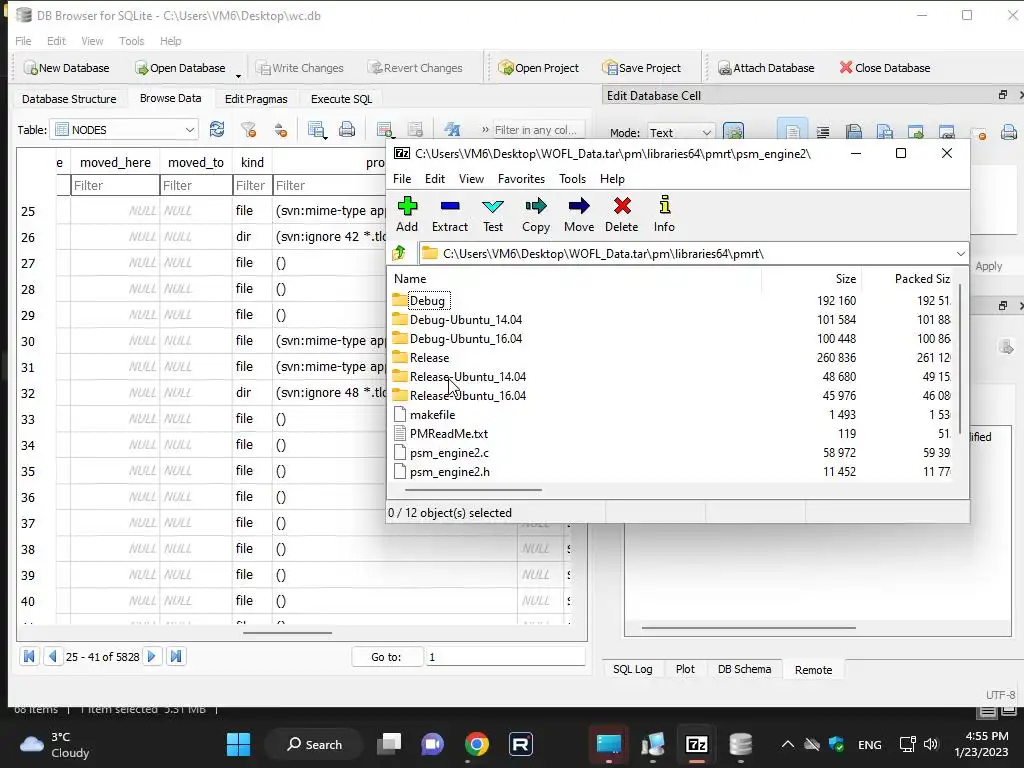Show hidden system tray icons
Screen dimensions: 1024x768
(x=788, y=744)
